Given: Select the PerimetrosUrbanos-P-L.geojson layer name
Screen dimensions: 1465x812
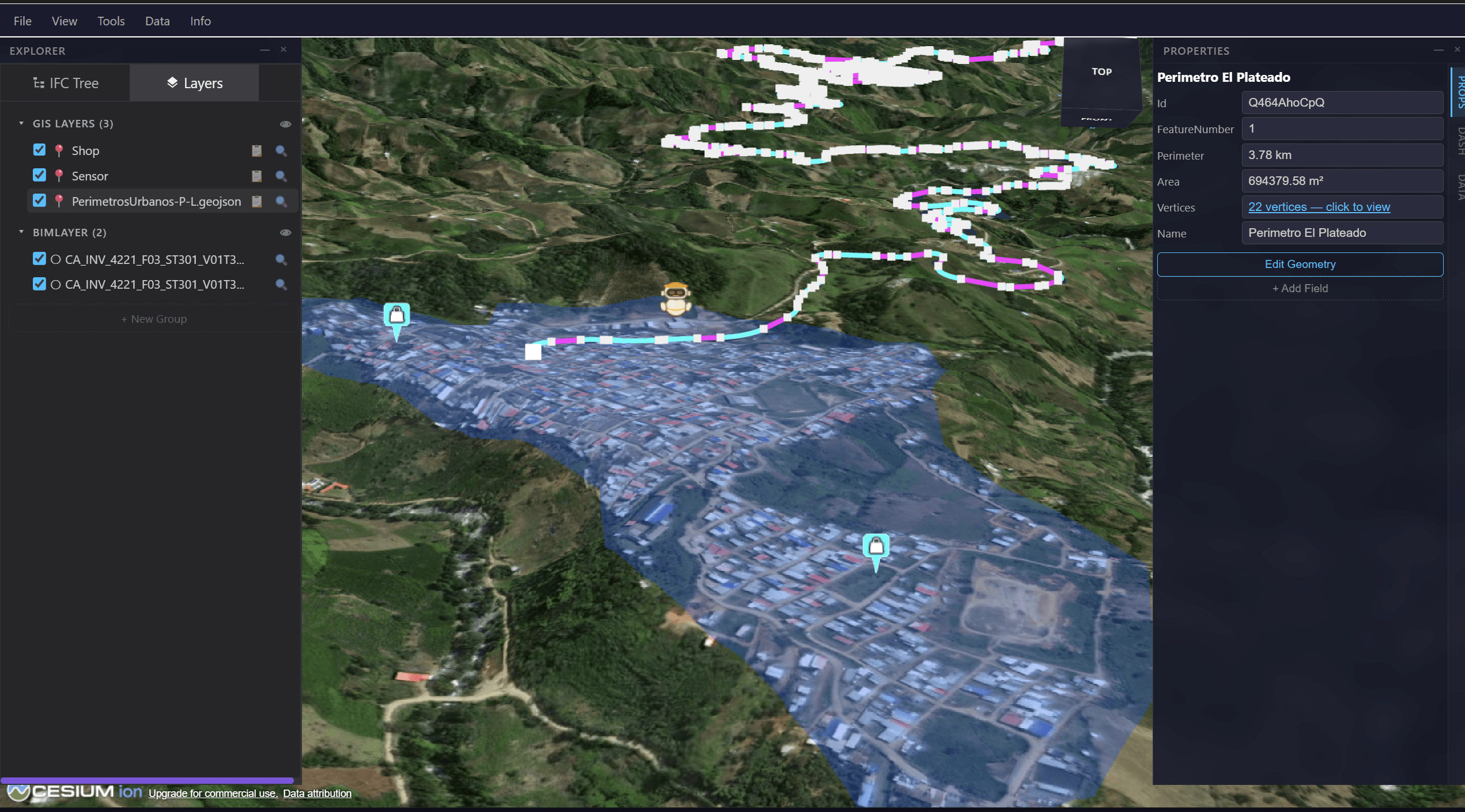Looking at the screenshot, I should (x=156, y=201).
